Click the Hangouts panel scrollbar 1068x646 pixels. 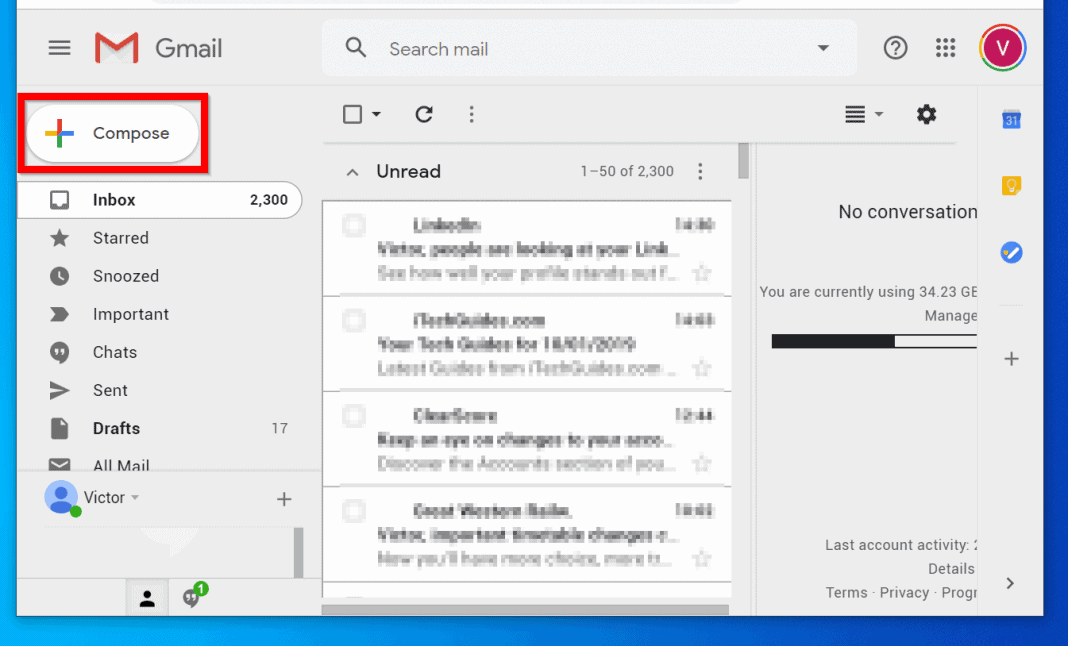pyautogui.click(x=298, y=553)
